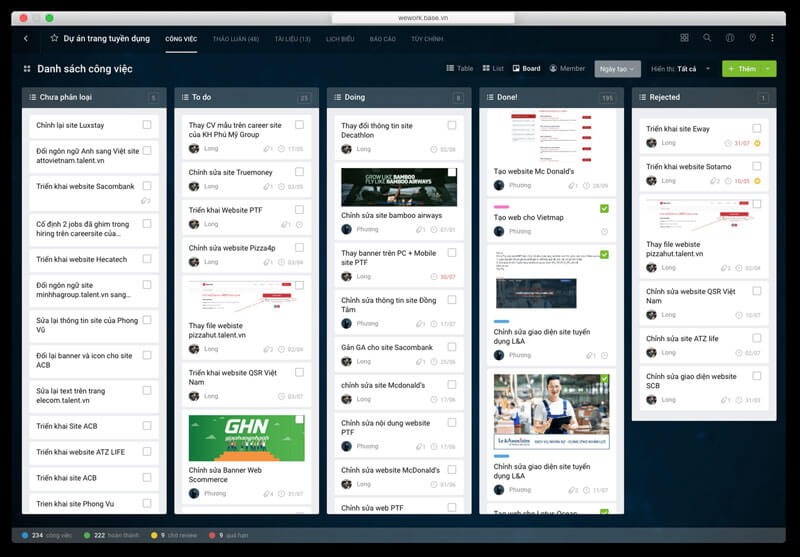
Task: Open dropdown arrow beside Thêm button
Action: [x=768, y=69]
